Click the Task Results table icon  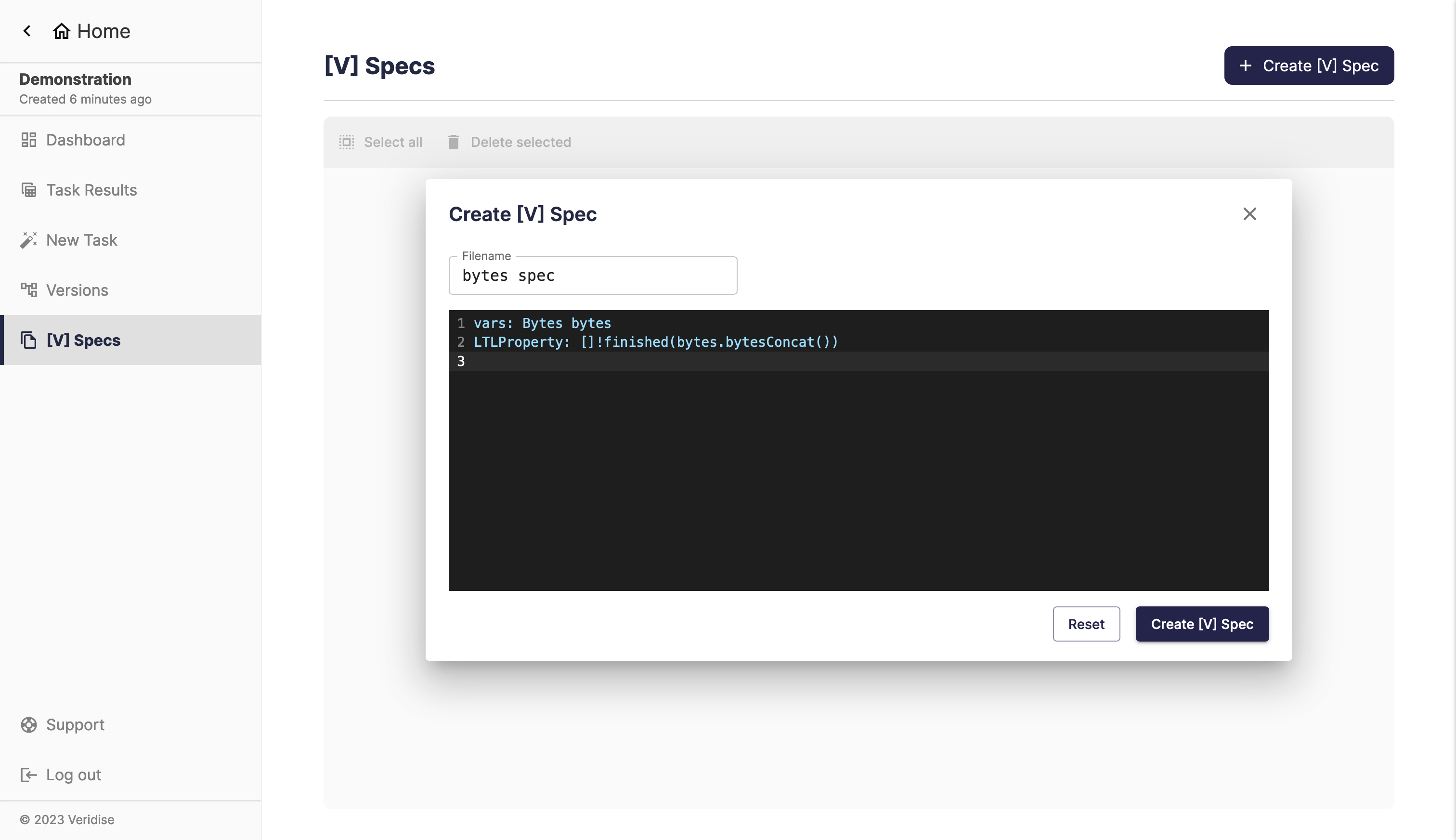coord(28,190)
